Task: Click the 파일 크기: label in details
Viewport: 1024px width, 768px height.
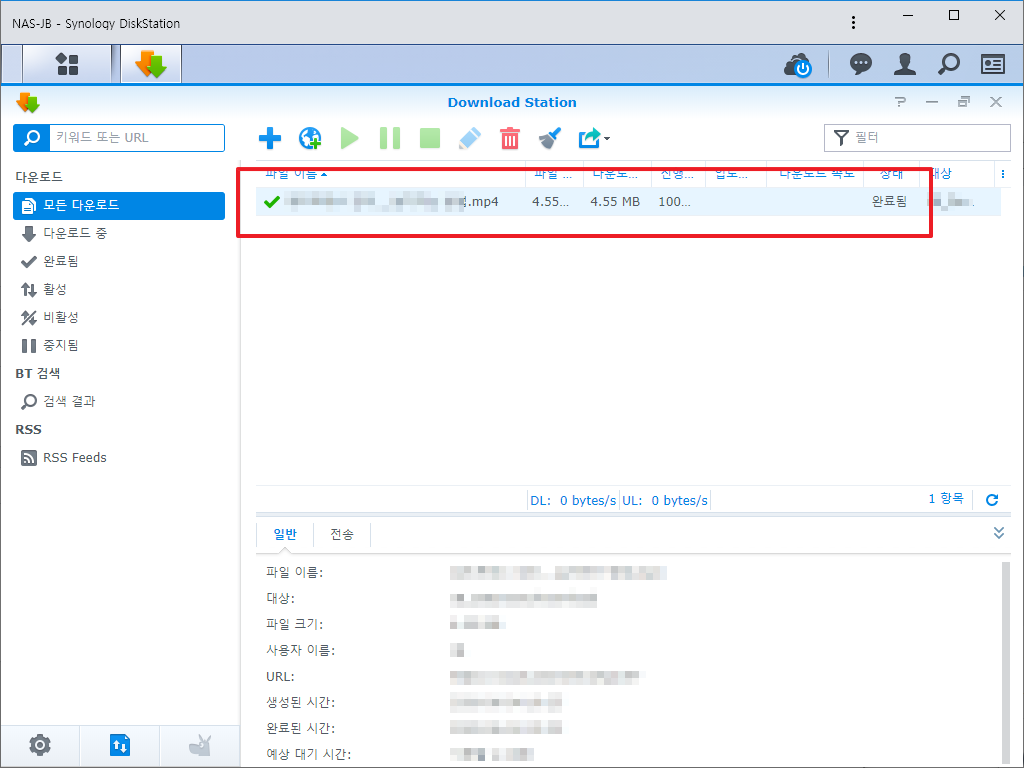Action: point(295,624)
